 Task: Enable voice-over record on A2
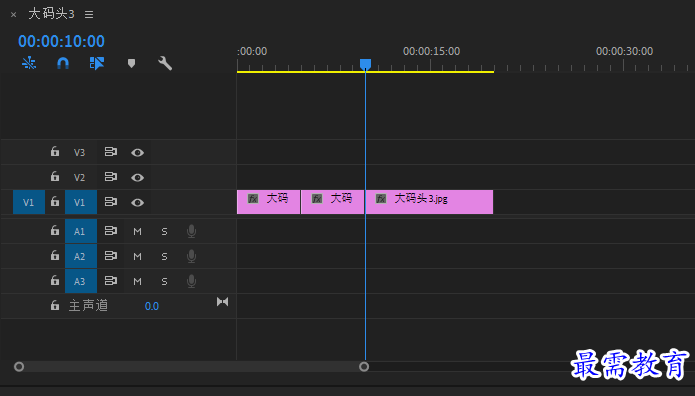[191, 256]
